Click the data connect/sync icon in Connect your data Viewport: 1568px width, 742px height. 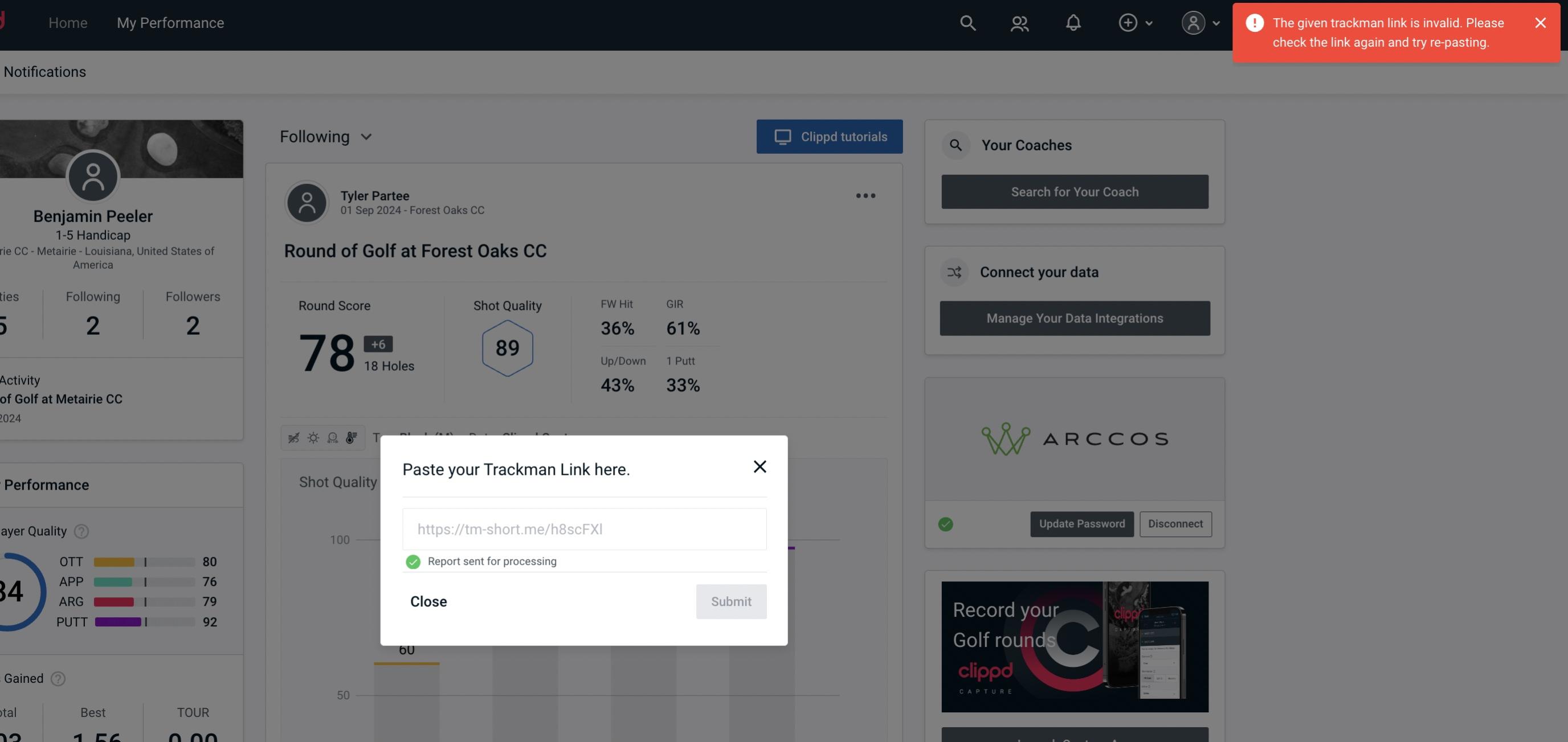[x=954, y=271]
